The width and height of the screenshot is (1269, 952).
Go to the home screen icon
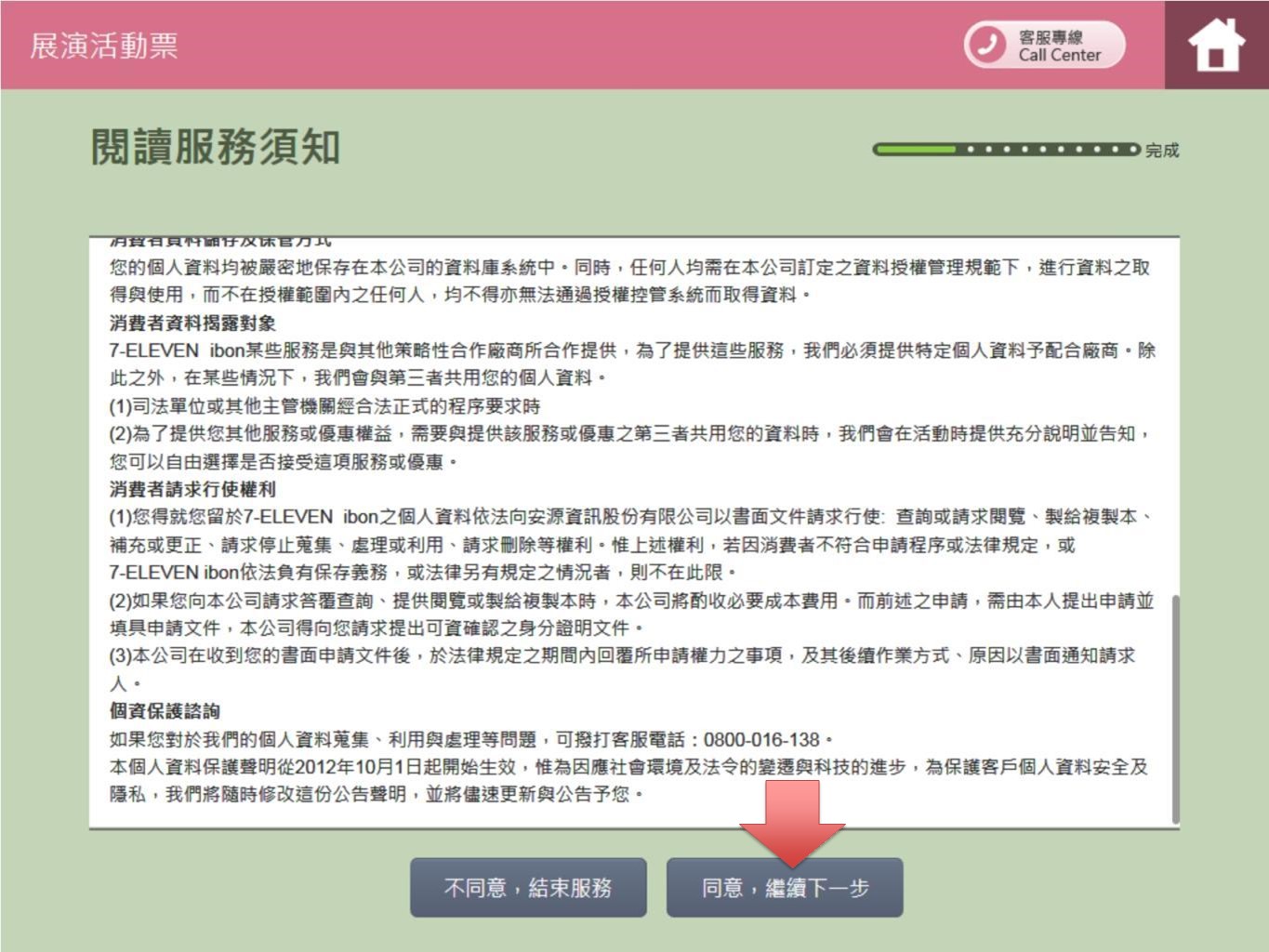coord(1216,45)
